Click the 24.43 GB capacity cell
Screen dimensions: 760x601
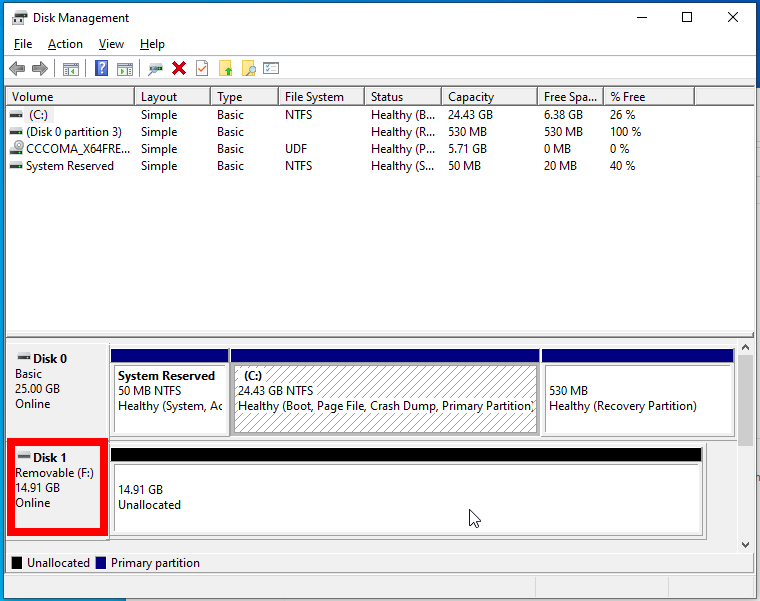click(x=470, y=115)
